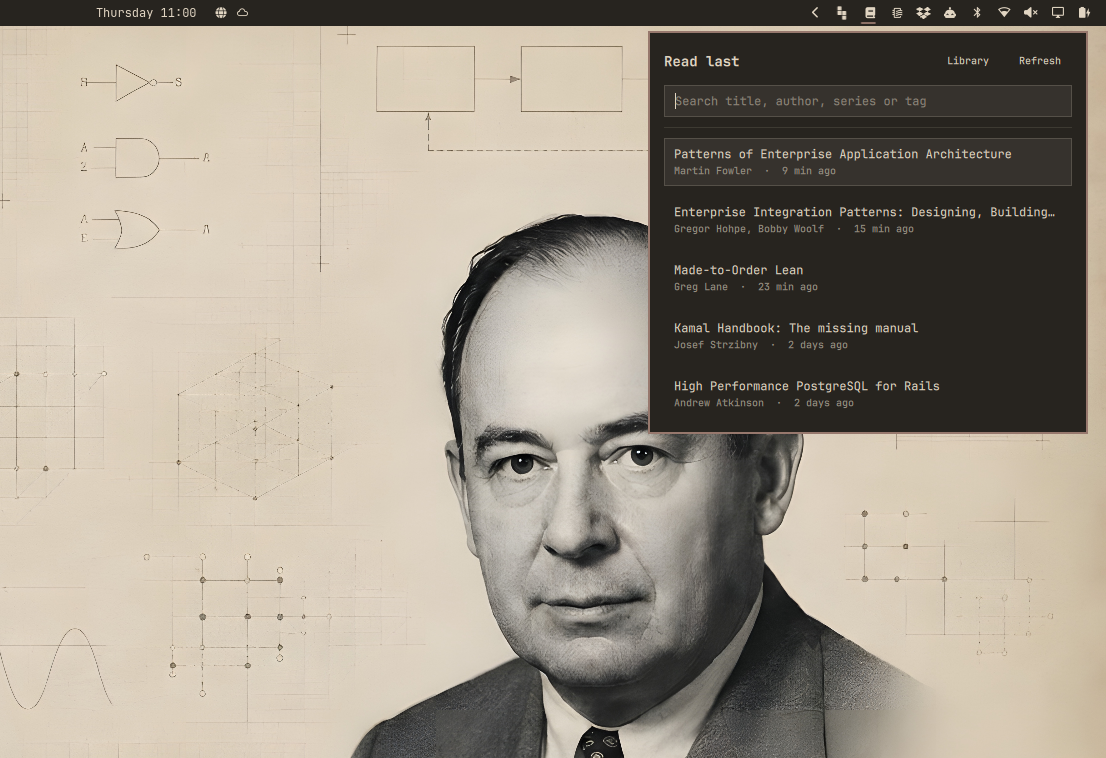Click the tray collapse chevron arrow
1106x758 pixels.
815,13
